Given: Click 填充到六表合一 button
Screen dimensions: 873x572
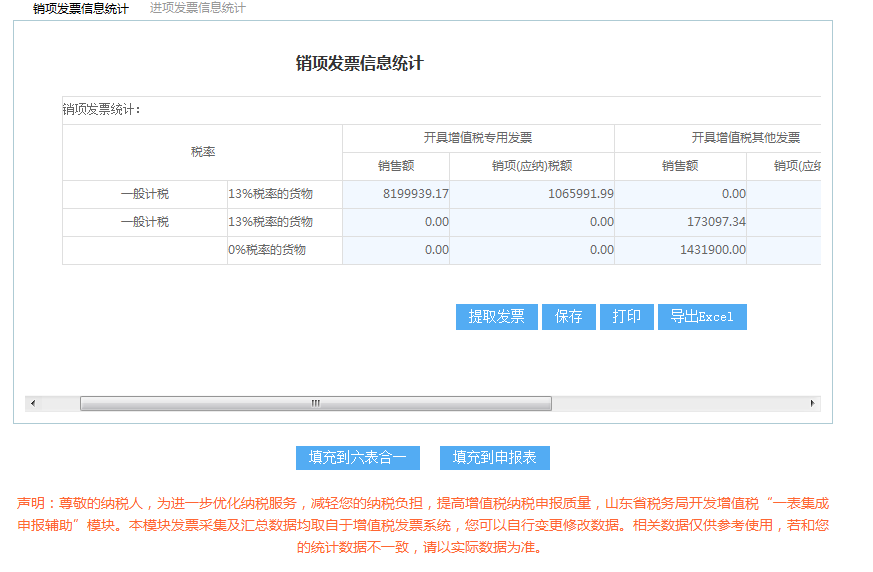Looking at the screenshot, I should pyautogui.click(x=357, y=458).
